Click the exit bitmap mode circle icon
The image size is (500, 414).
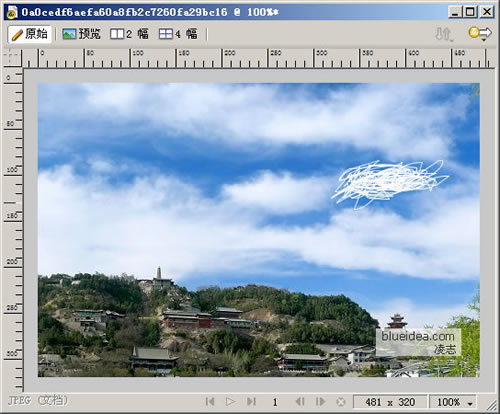(x=341, y=402)
